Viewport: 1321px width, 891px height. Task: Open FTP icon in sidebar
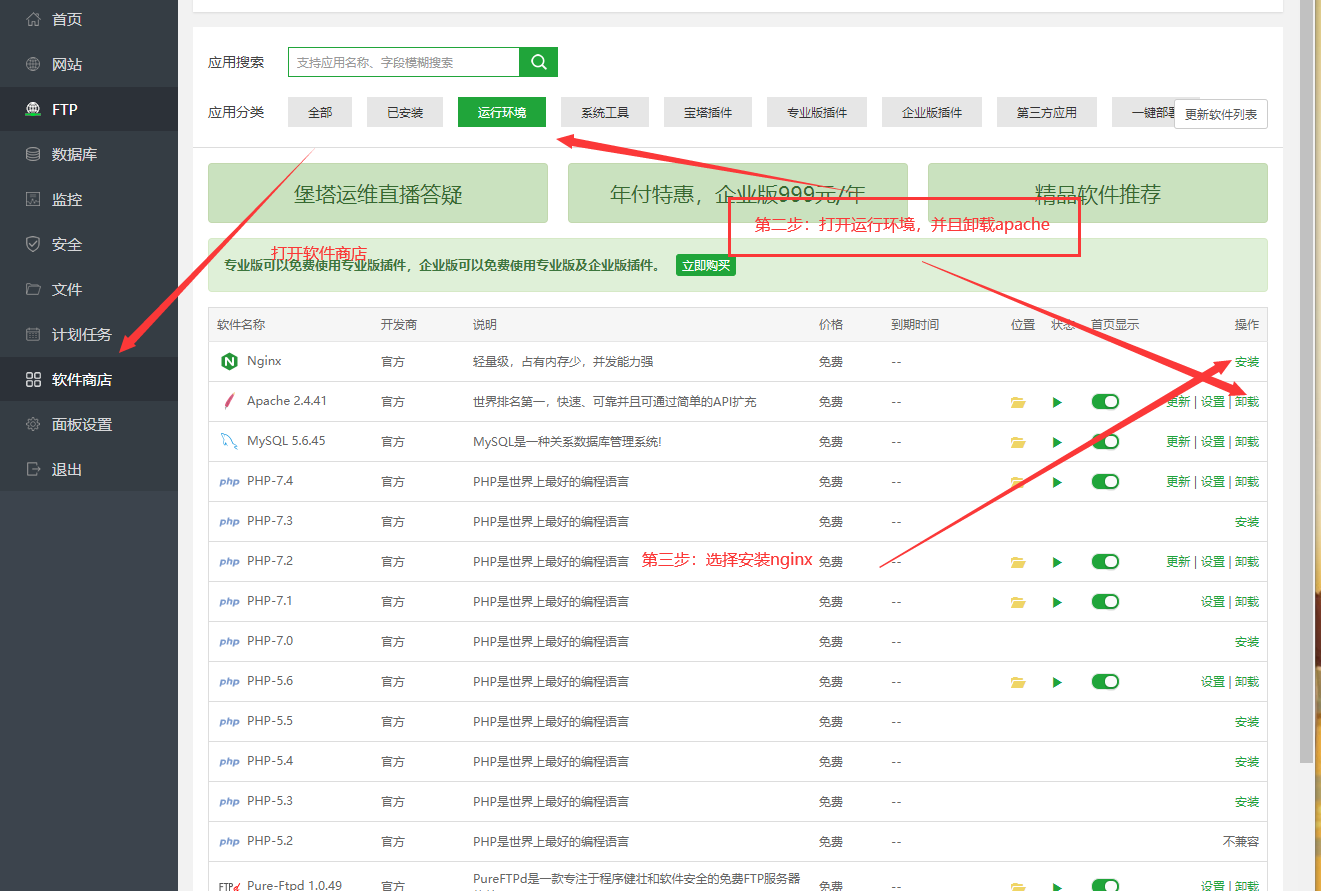pyautogui.click(x=33, y=109)
